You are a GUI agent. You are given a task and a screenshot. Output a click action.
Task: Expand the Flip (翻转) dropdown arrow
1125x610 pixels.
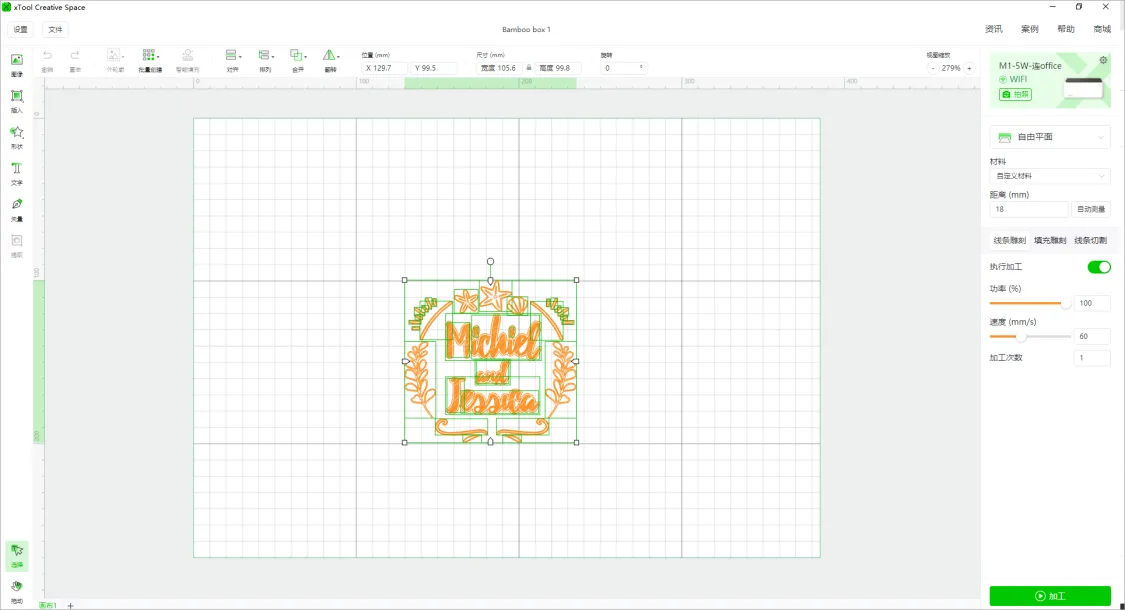[x=338, y=57]
